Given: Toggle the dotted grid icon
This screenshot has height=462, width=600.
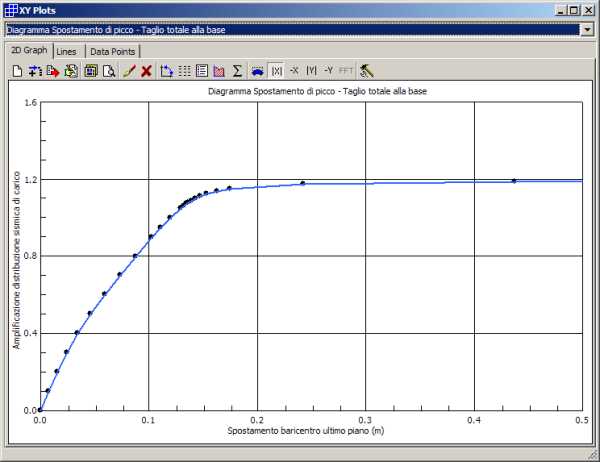Looking at the screenshot, I should [185, 71].
